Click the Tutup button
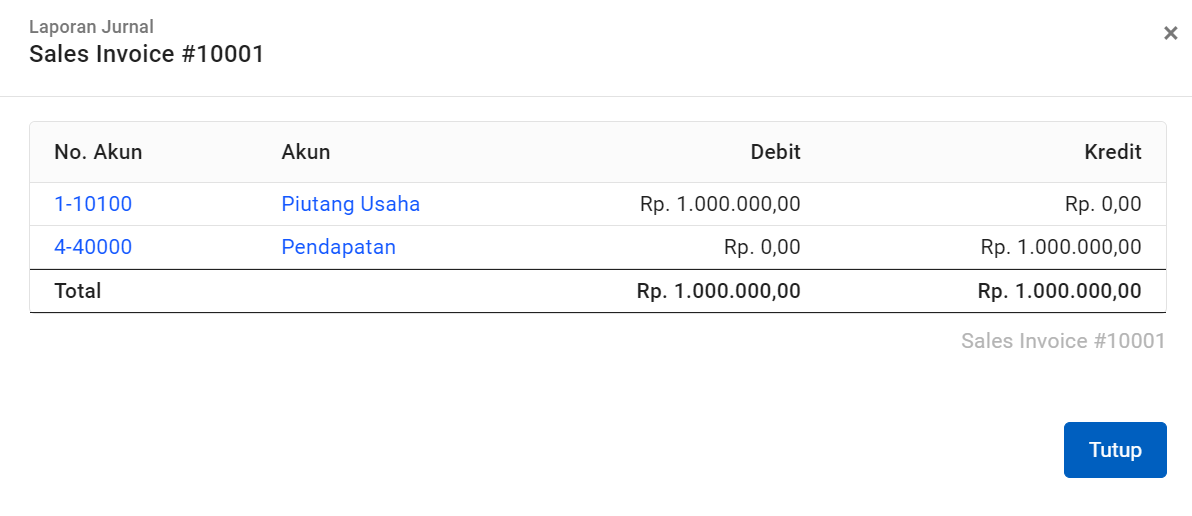This screenshot has height=516, width=1192. 1115,450
